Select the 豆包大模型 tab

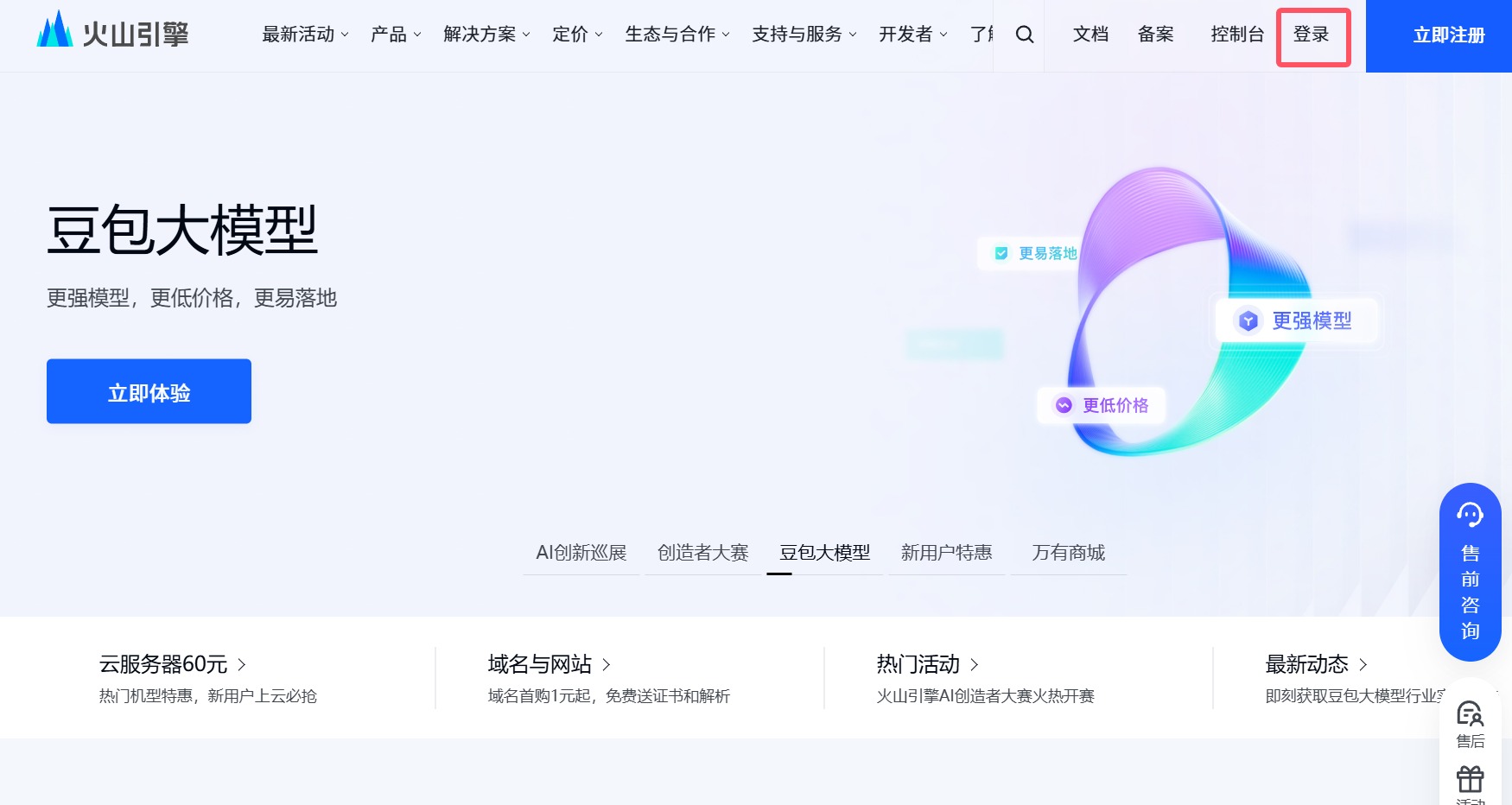tap(825, 553)
